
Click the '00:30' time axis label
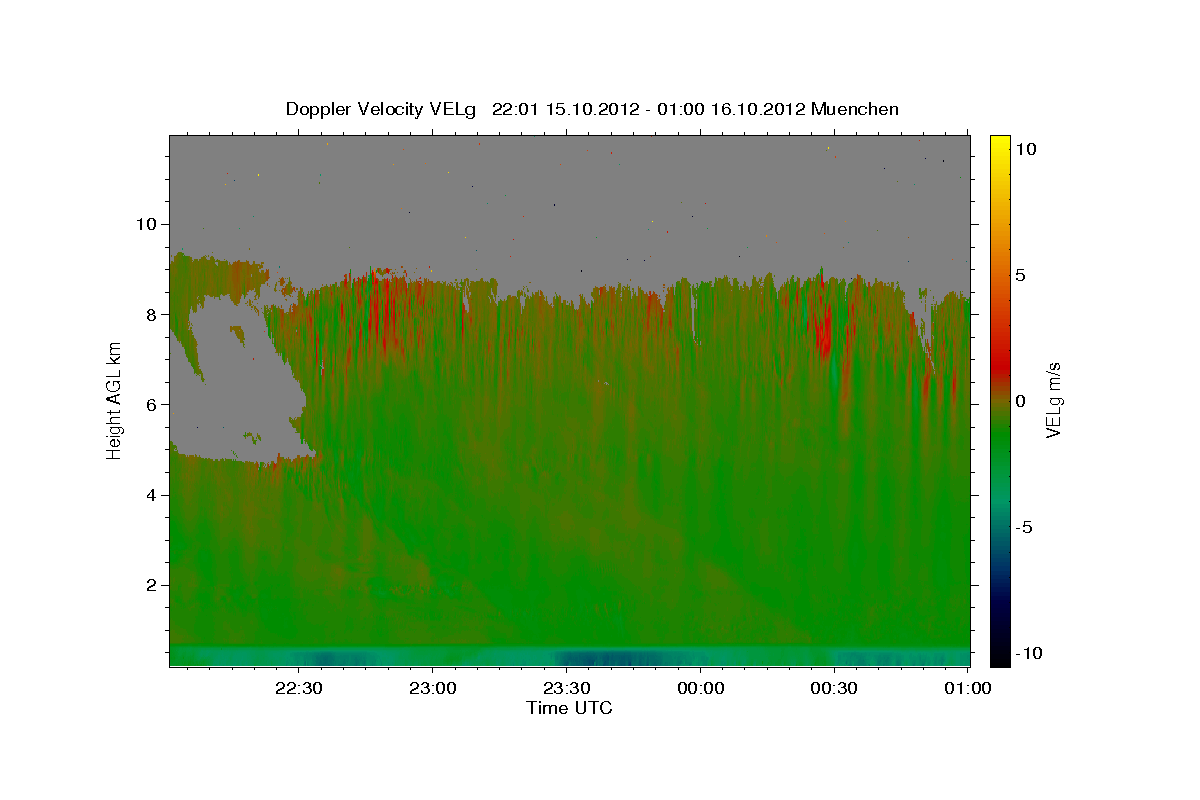point(834,689)
